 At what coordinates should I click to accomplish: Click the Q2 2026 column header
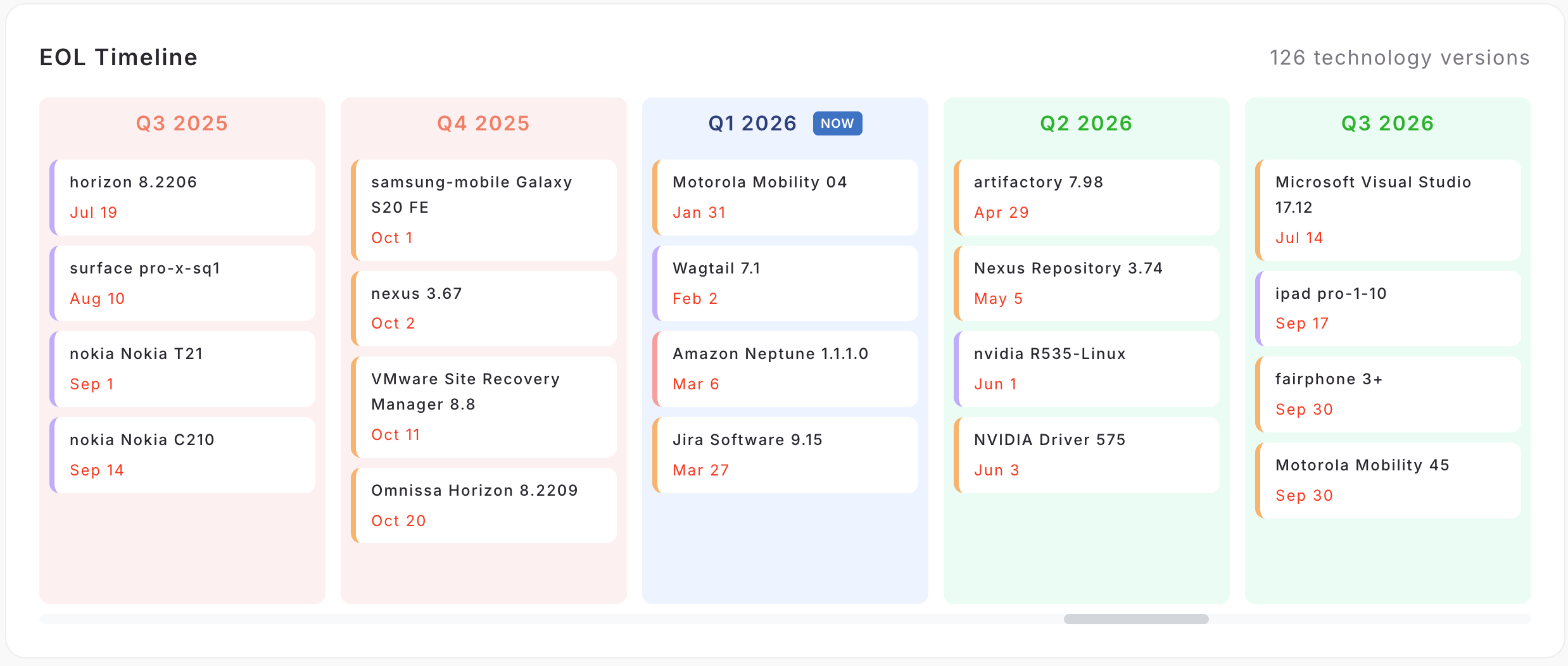(x=1087, y=123)
